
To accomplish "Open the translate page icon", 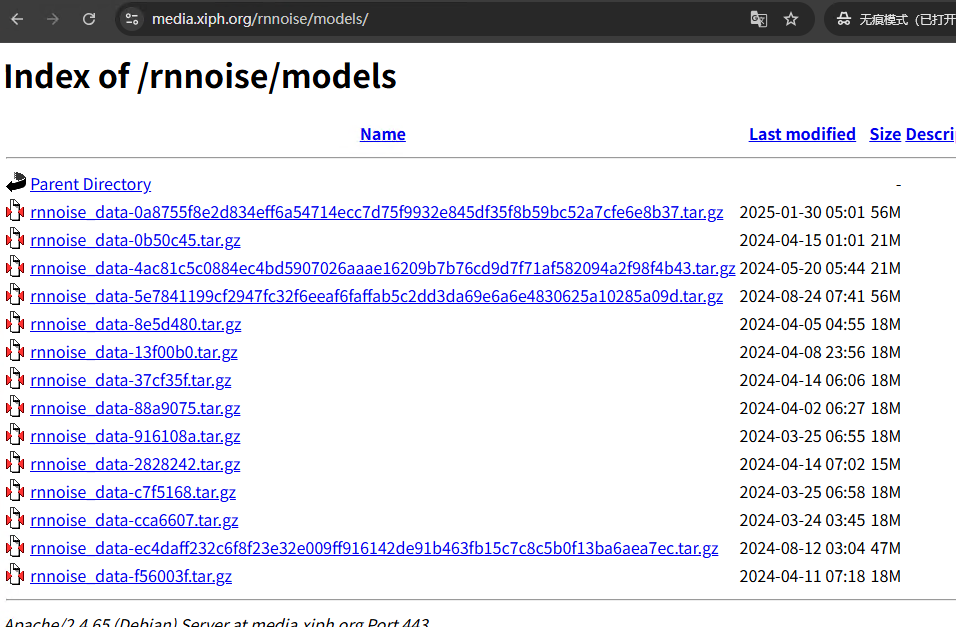I will (x=759, y=19).
